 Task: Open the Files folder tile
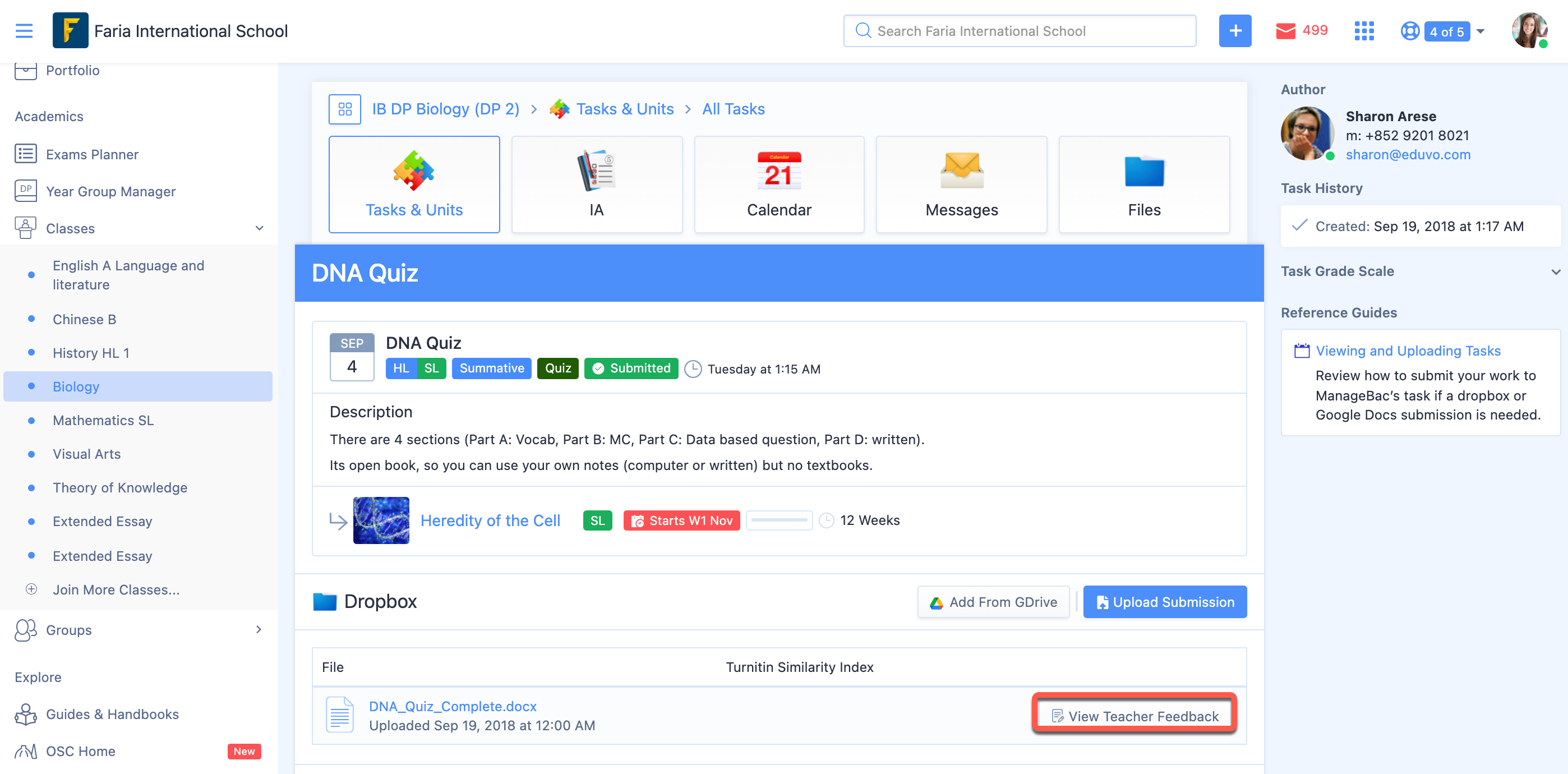(x=1143, y=184)
